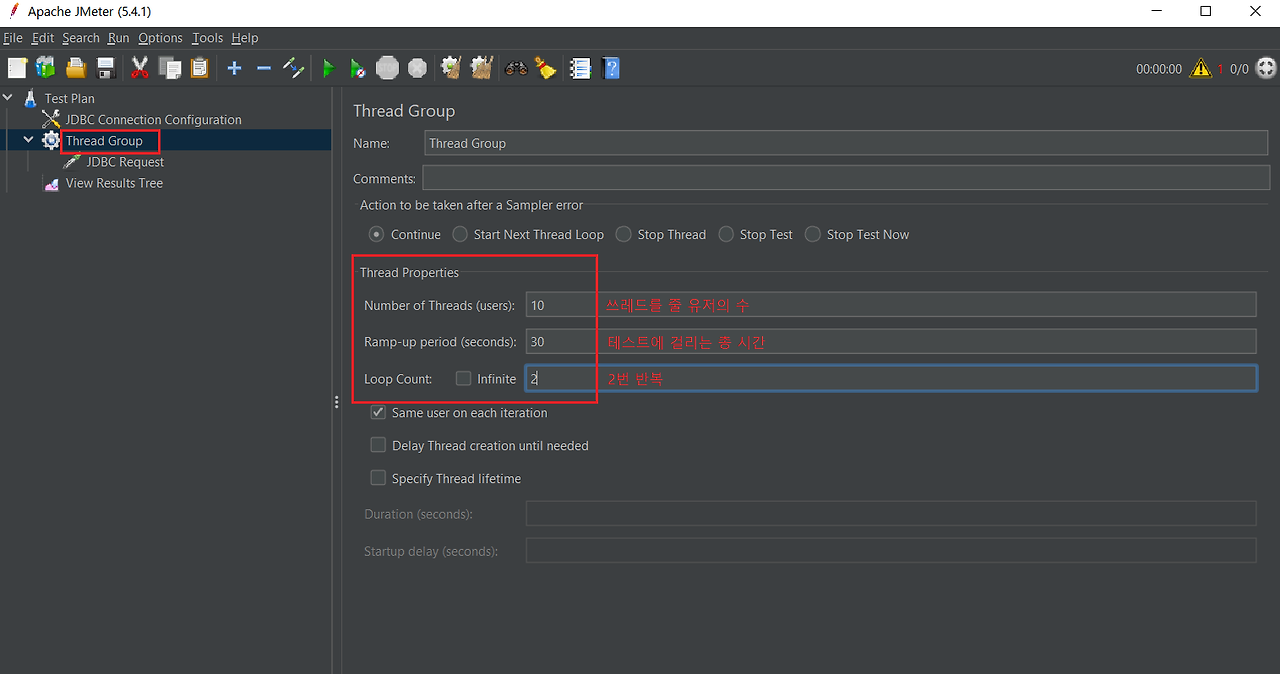
Task: Click the Ramp-up period field
Action: pyautogui.click(x=891, y=341)
